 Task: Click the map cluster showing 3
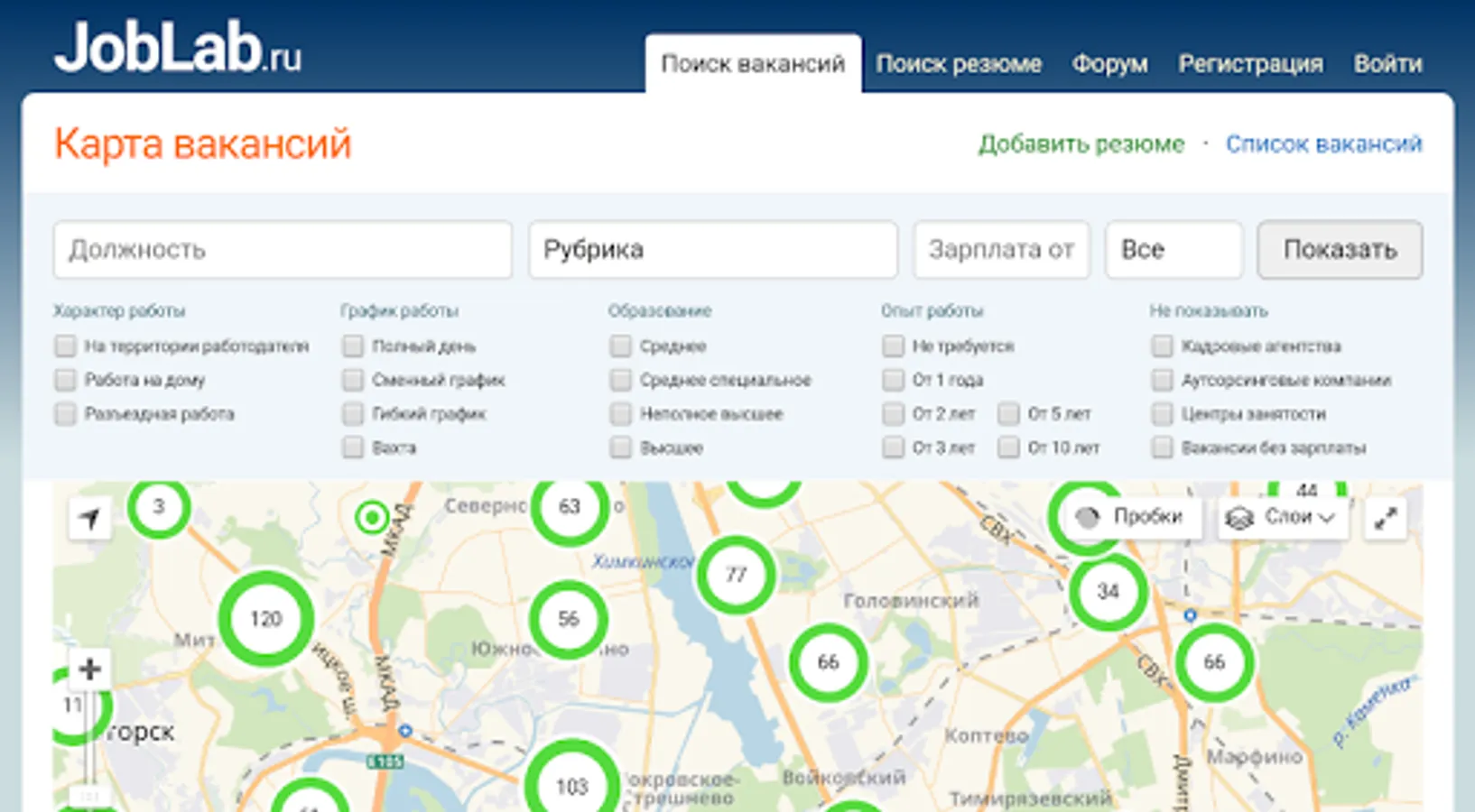(x=159, y=506)
